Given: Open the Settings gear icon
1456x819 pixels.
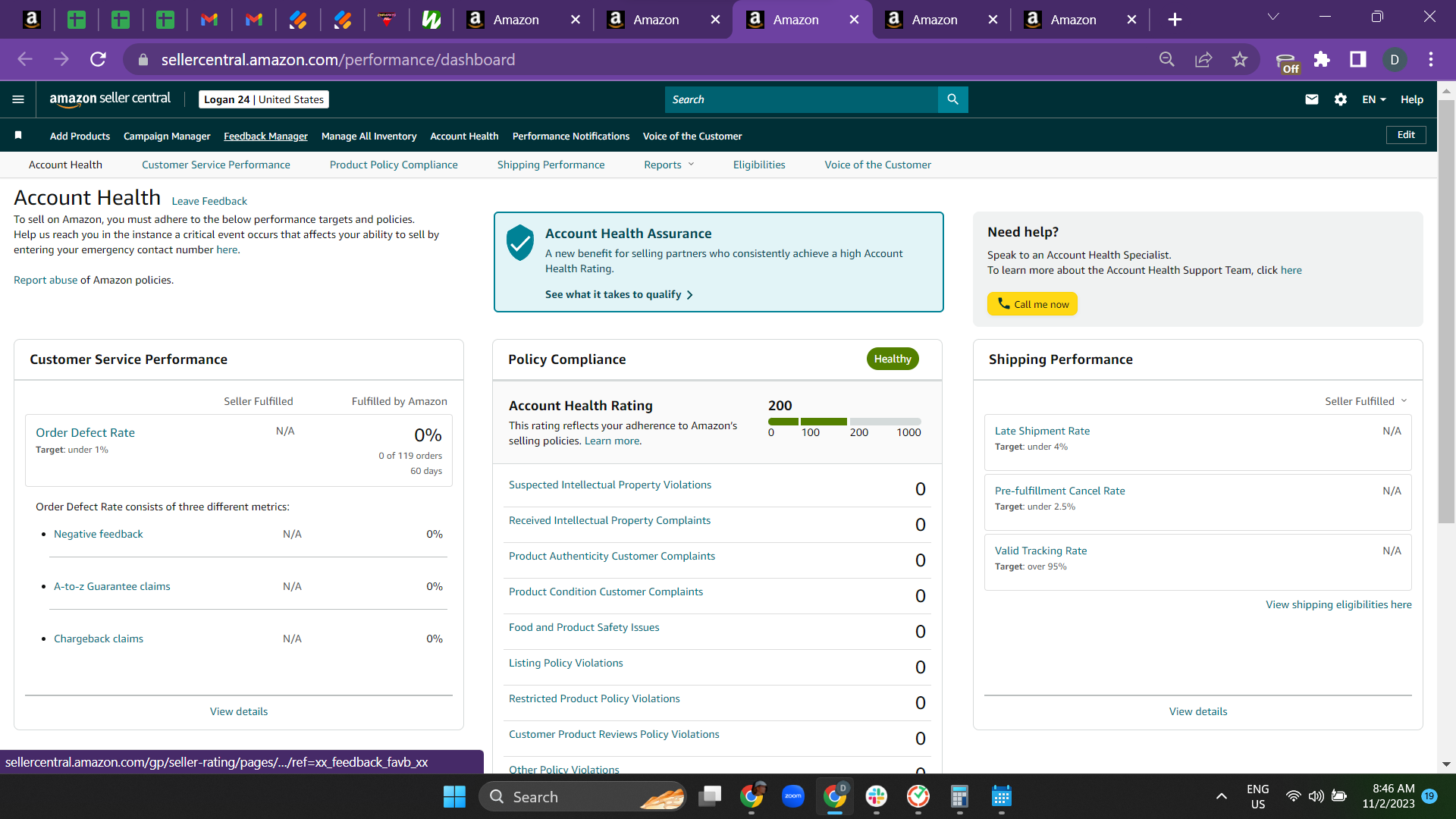Looking at the screenshot, I should coord(1341,99).
